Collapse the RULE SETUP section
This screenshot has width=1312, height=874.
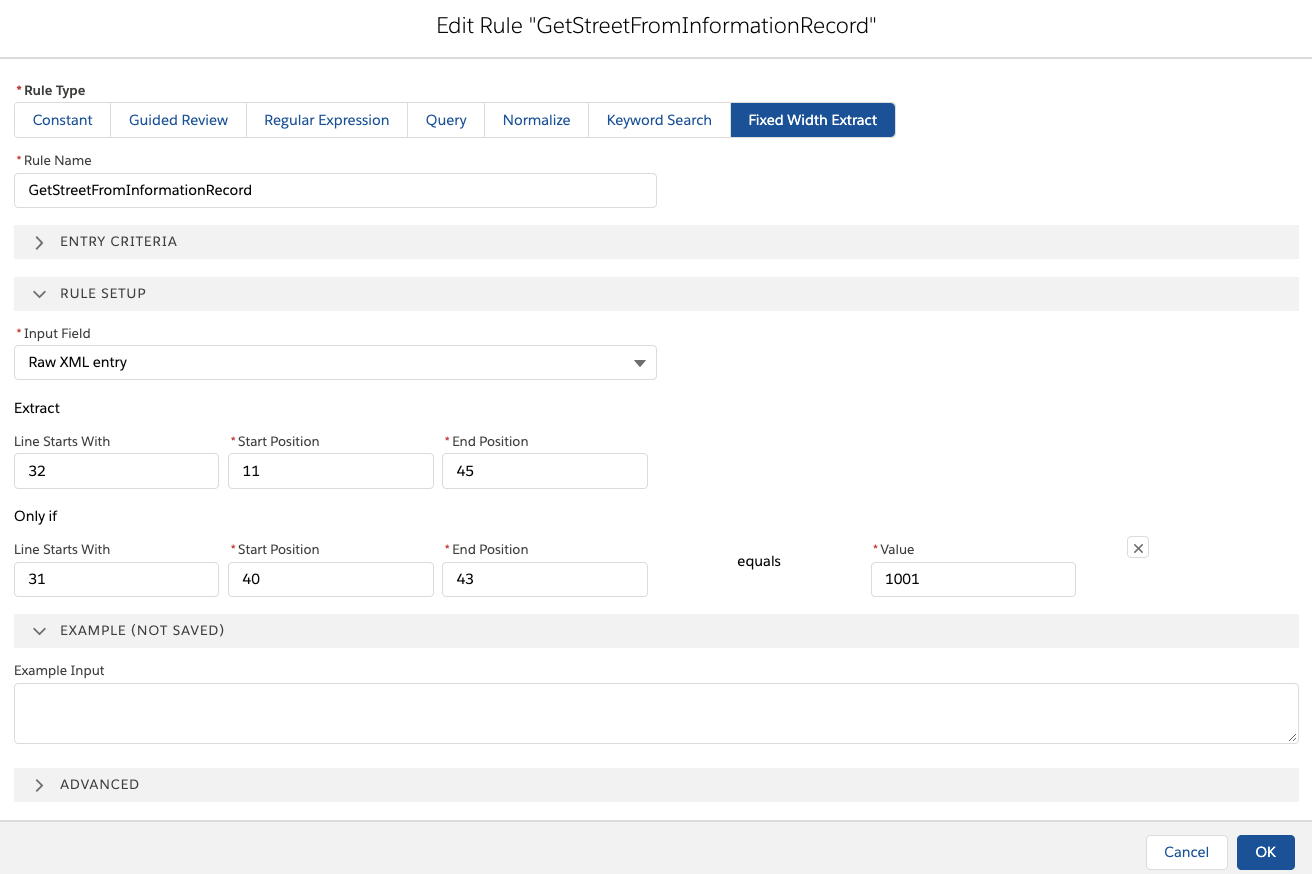click(102, 293)
